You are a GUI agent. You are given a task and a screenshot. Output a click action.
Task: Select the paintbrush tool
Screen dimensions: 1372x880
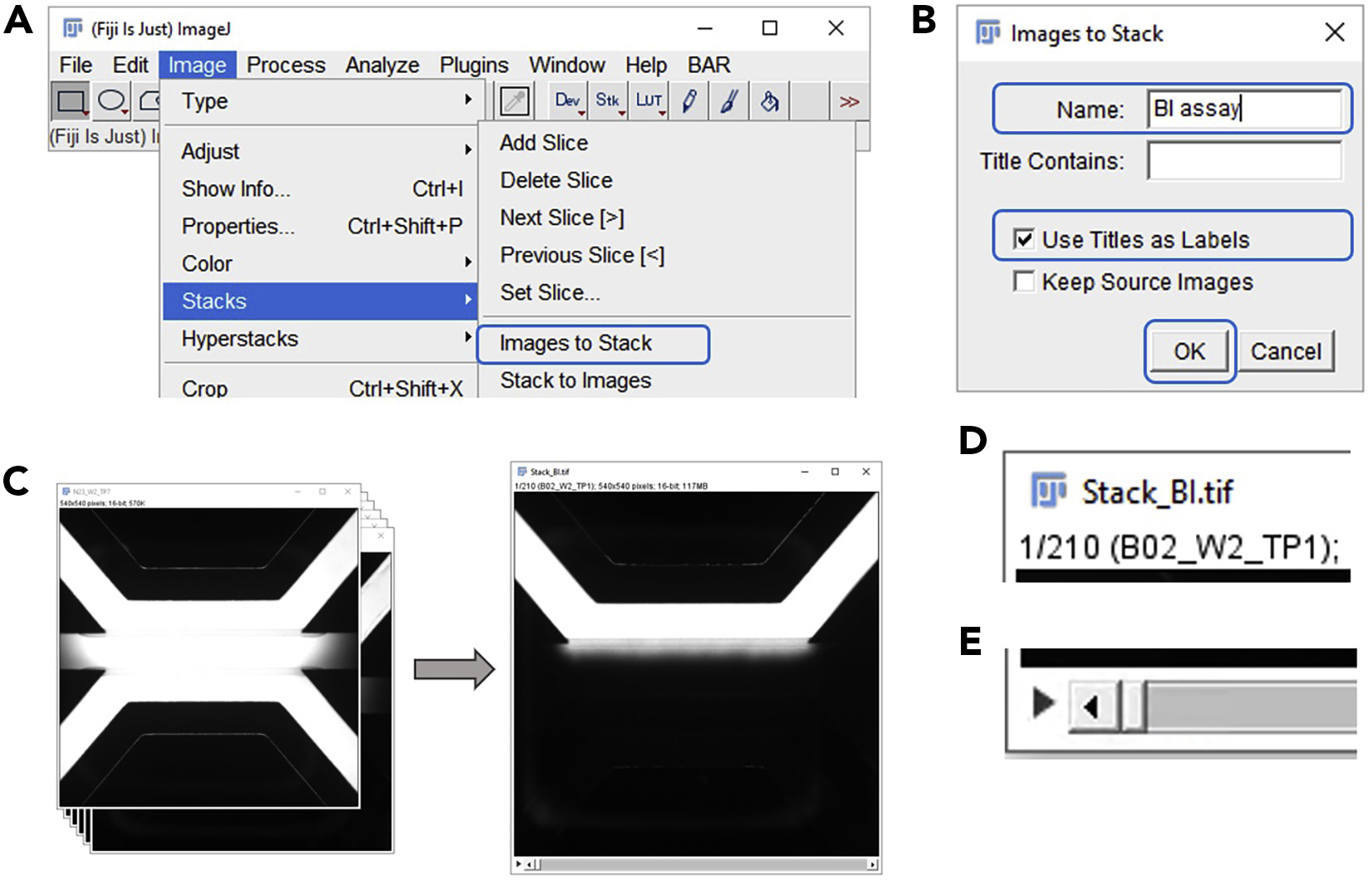pyautogui.click(x=728, y=100)
